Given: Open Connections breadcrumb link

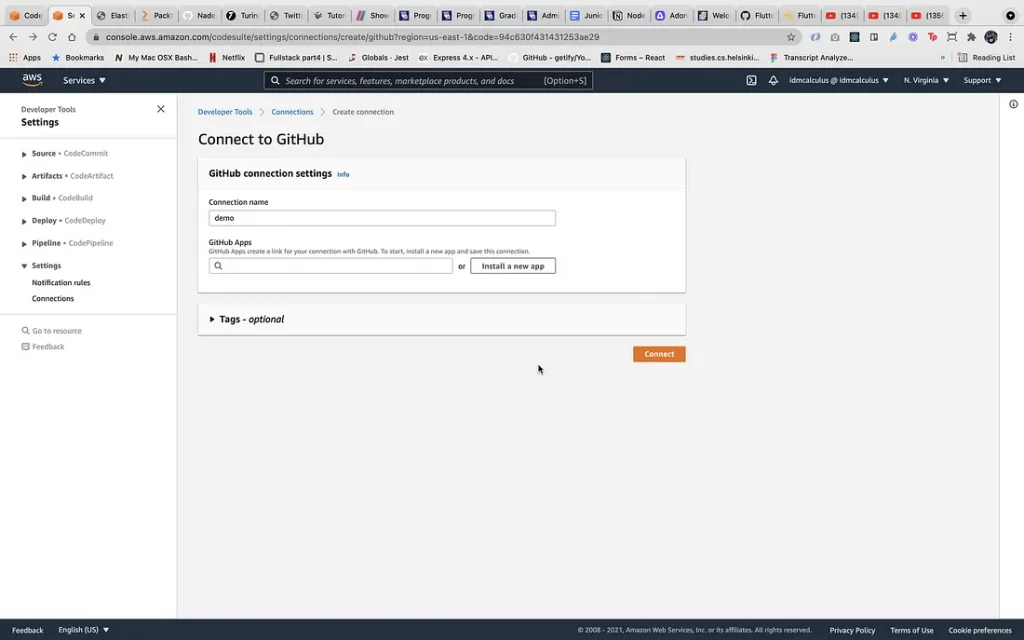Looking at the screenshot, I should [292, 112].
